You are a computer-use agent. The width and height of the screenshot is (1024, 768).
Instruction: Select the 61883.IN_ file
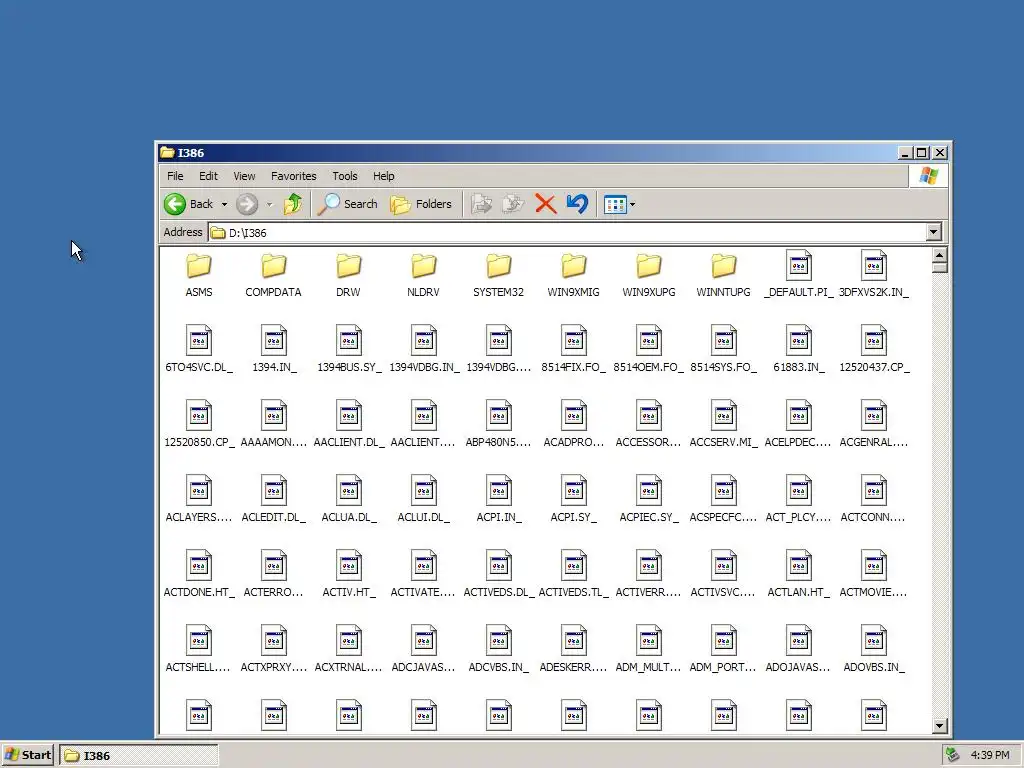(x=799, y=349)
